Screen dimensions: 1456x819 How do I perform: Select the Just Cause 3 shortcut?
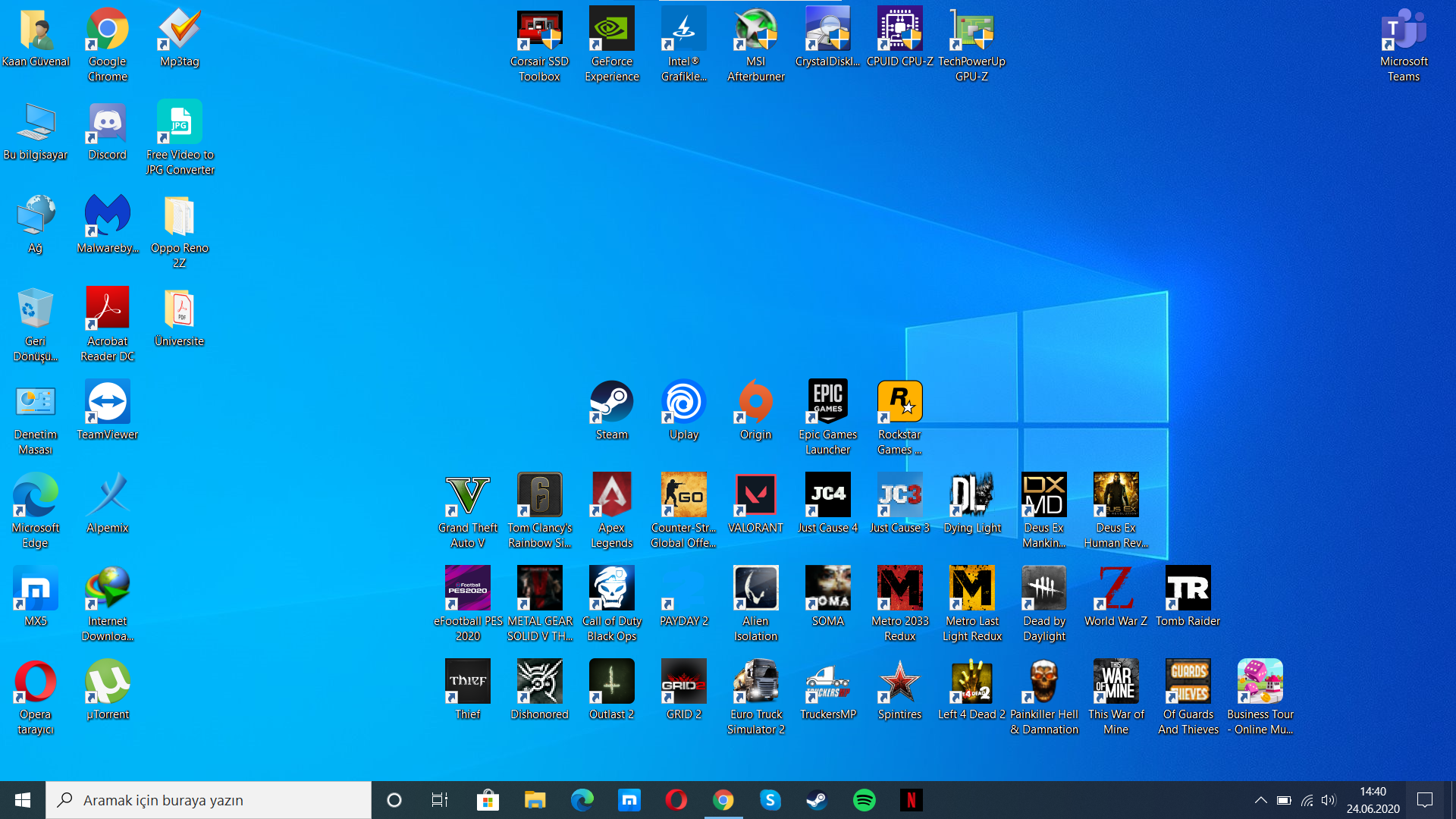[899, 504]
